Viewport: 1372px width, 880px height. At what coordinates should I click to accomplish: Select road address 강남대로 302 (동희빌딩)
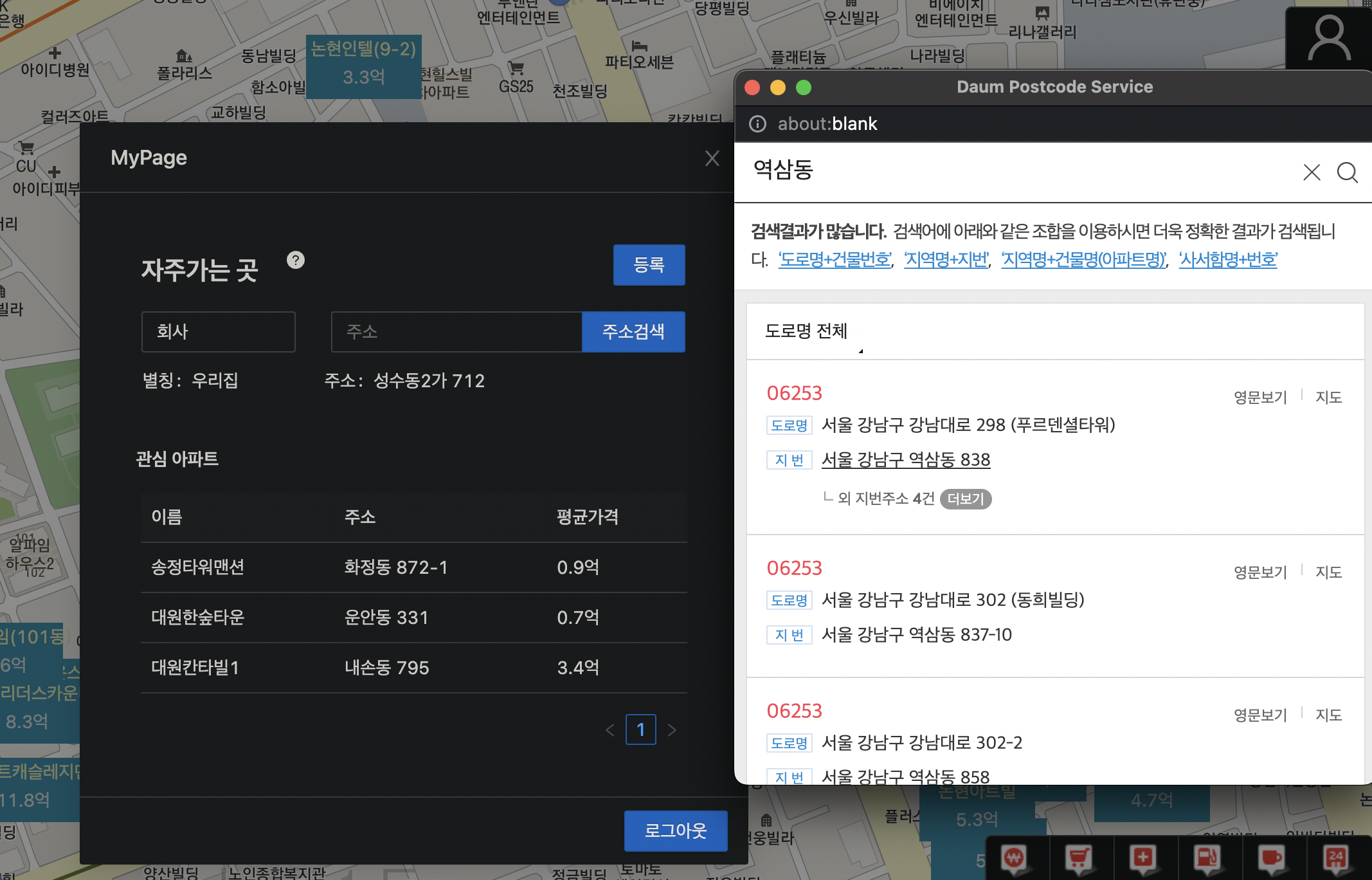click(x=953, y=600)
